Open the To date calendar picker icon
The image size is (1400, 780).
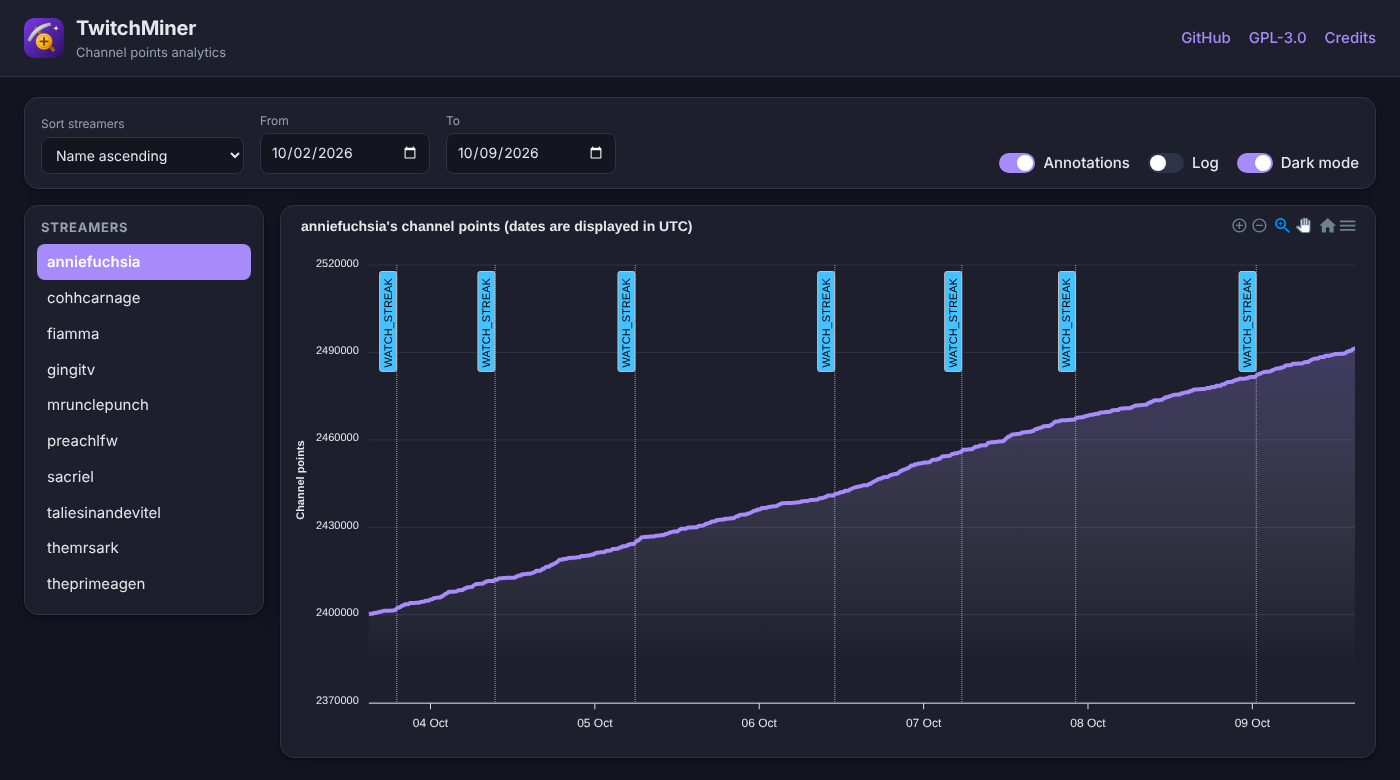[596, 153]
